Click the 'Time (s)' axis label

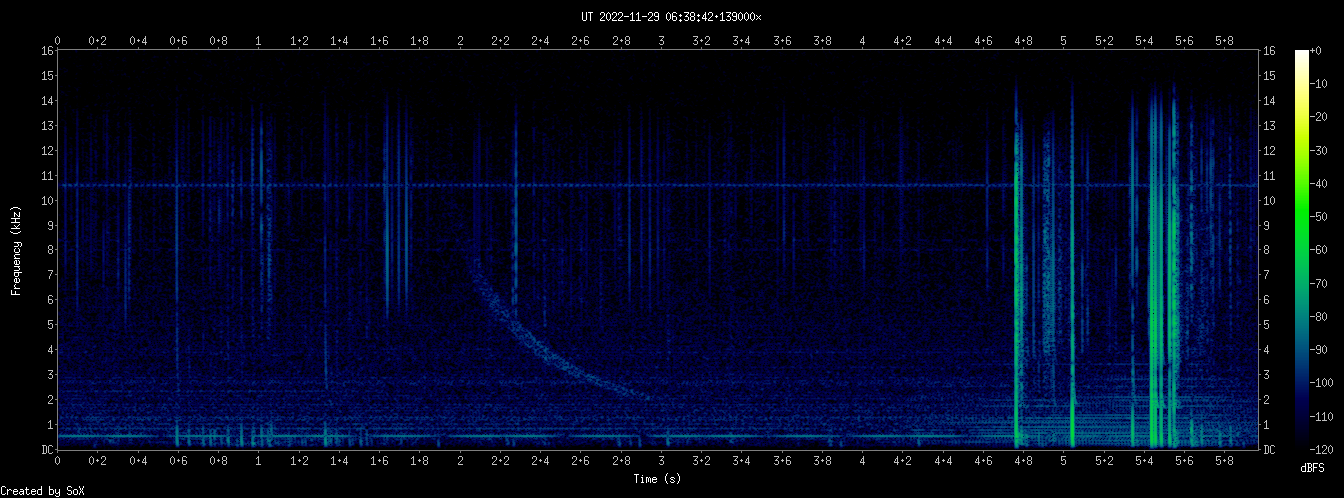(657, 479)
